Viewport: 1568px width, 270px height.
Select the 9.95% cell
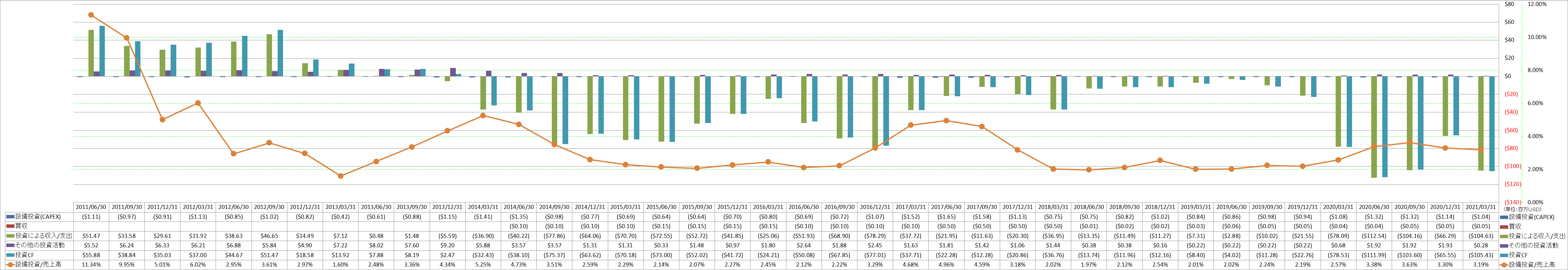coord(127,265)
